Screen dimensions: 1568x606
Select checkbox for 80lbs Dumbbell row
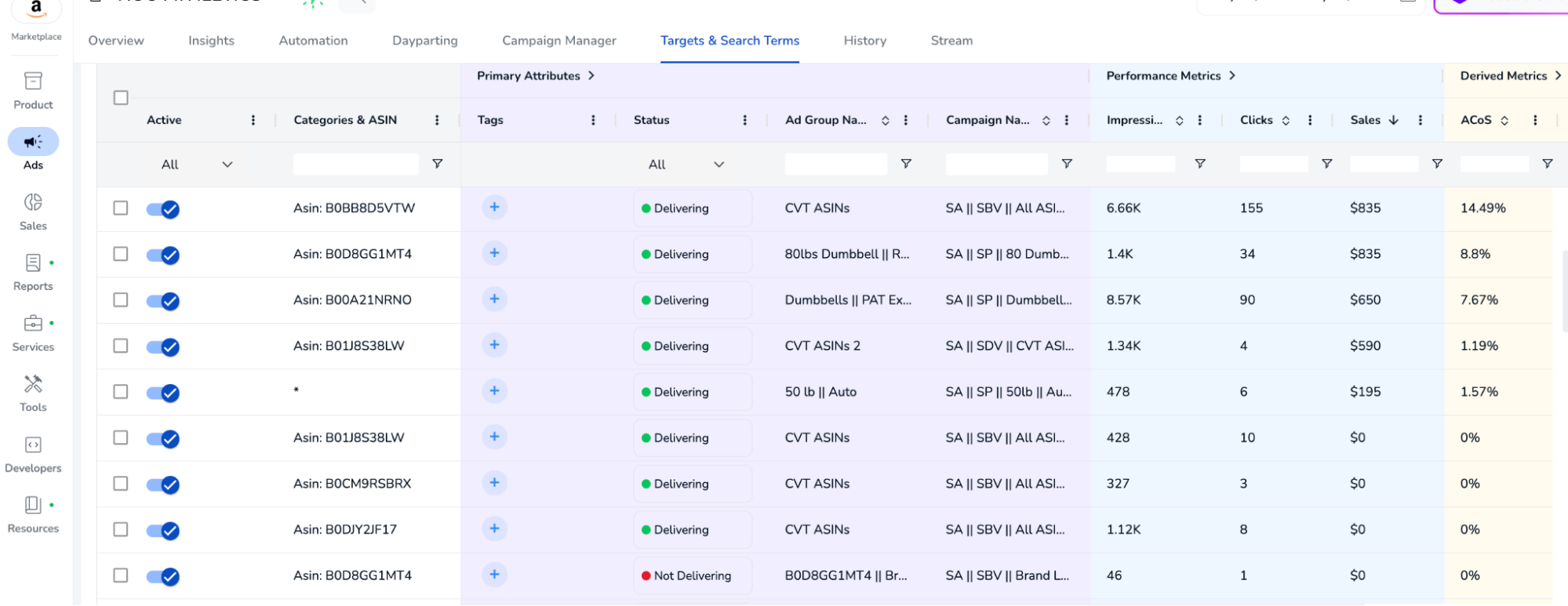tap(121, 254)
